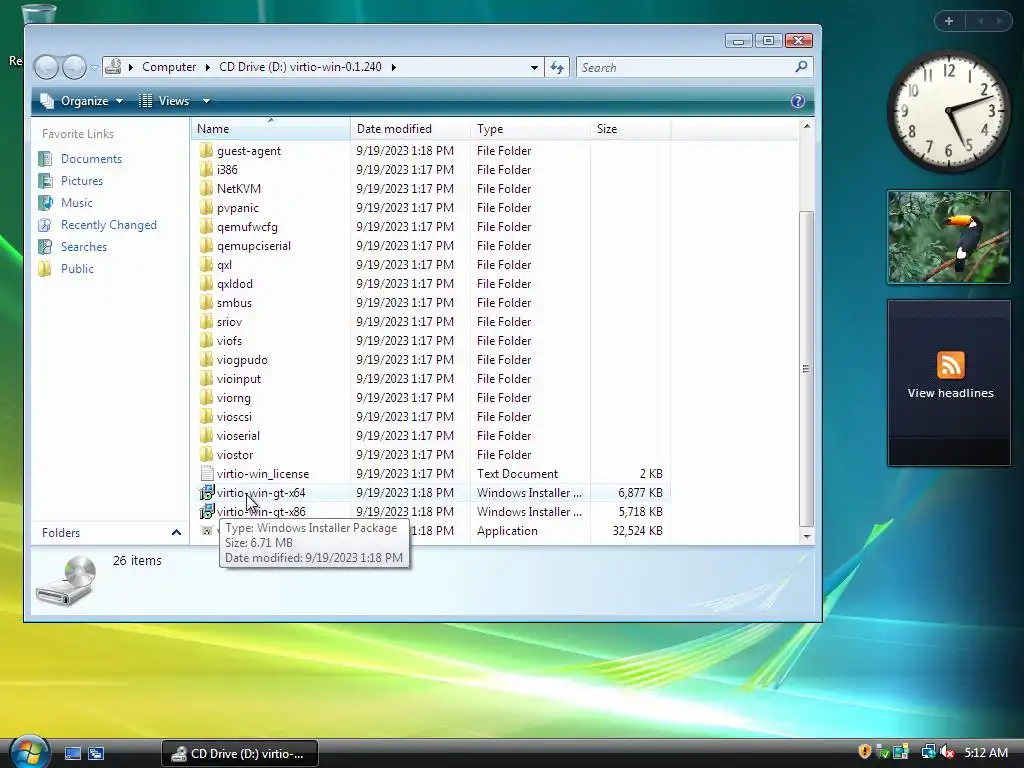Select the qemufwcfg folder icon

click(206, 227)
